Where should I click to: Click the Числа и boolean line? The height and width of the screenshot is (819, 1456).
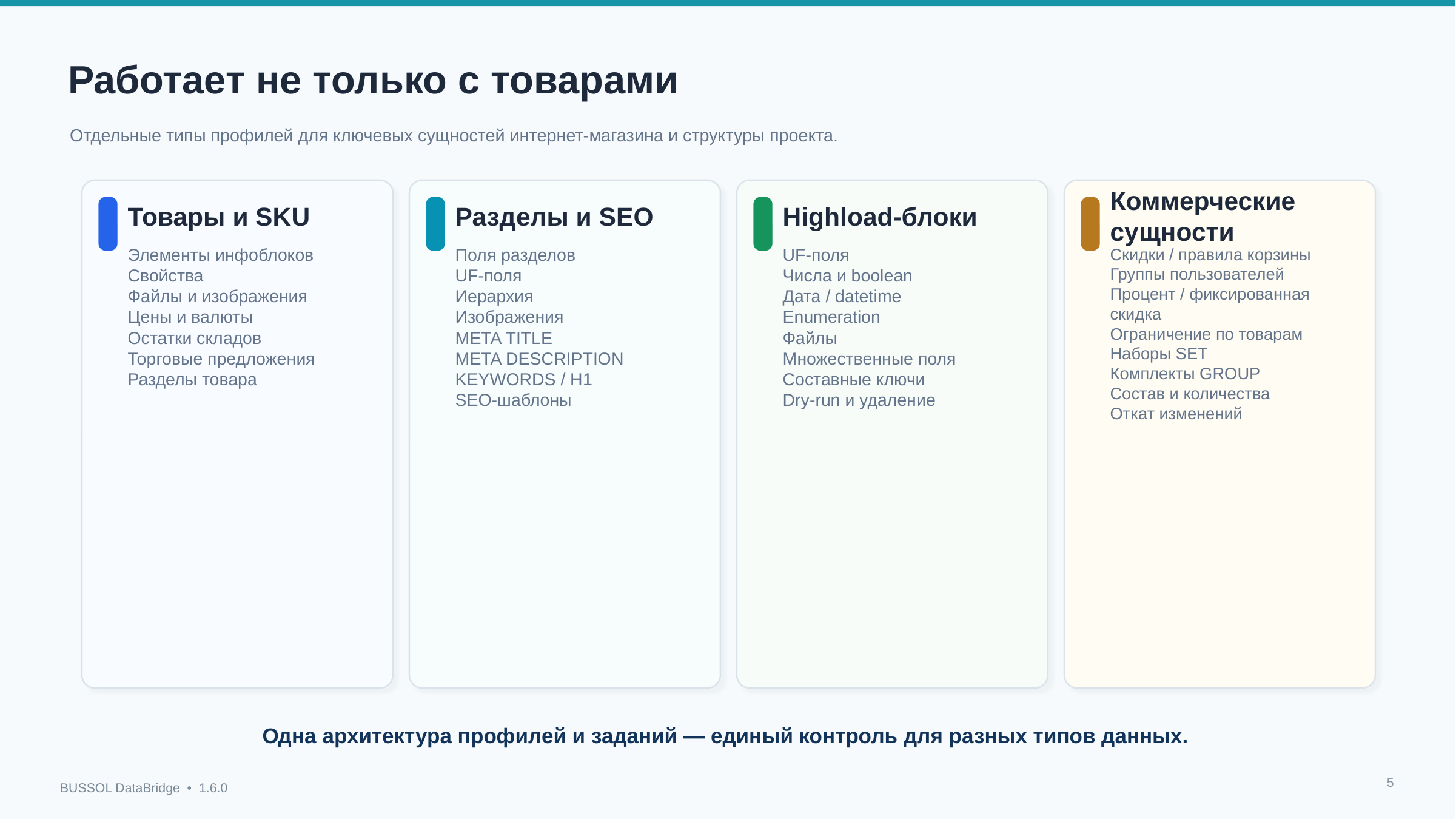pos(847,276)
